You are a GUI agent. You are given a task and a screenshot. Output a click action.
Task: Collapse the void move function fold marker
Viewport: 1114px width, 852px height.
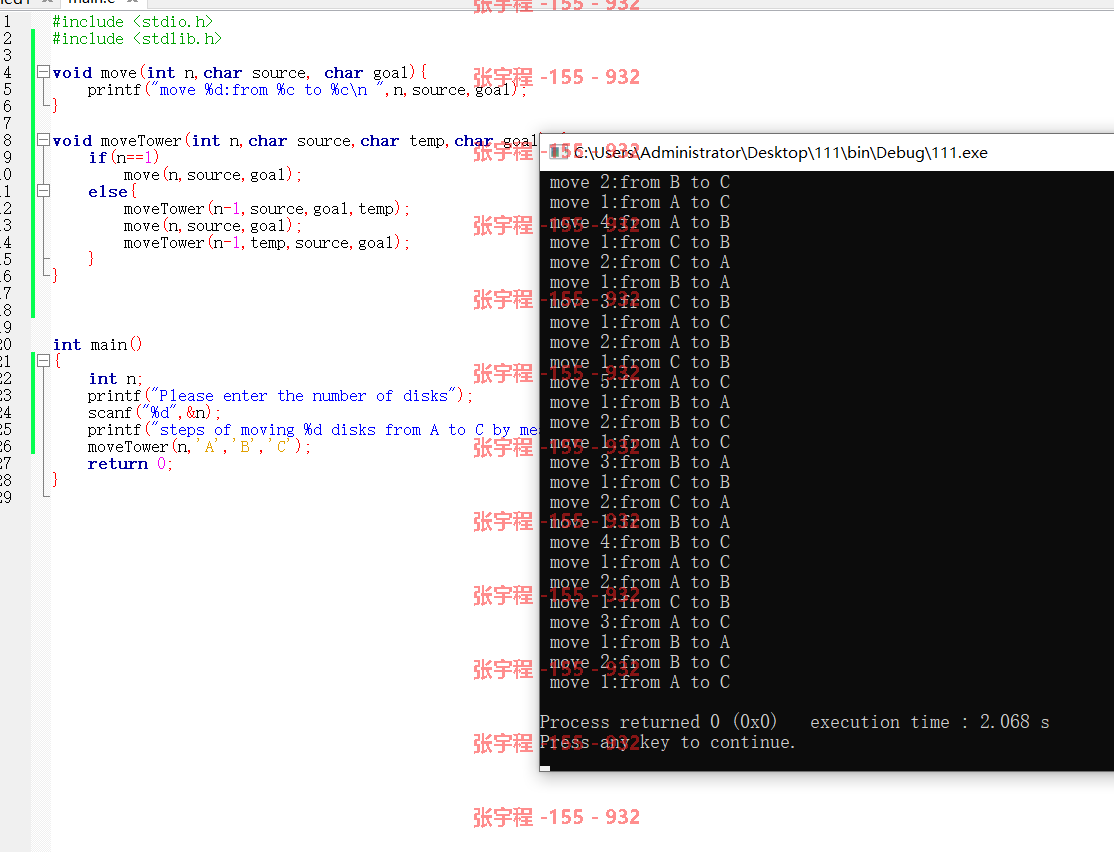(x=43, y=72)
